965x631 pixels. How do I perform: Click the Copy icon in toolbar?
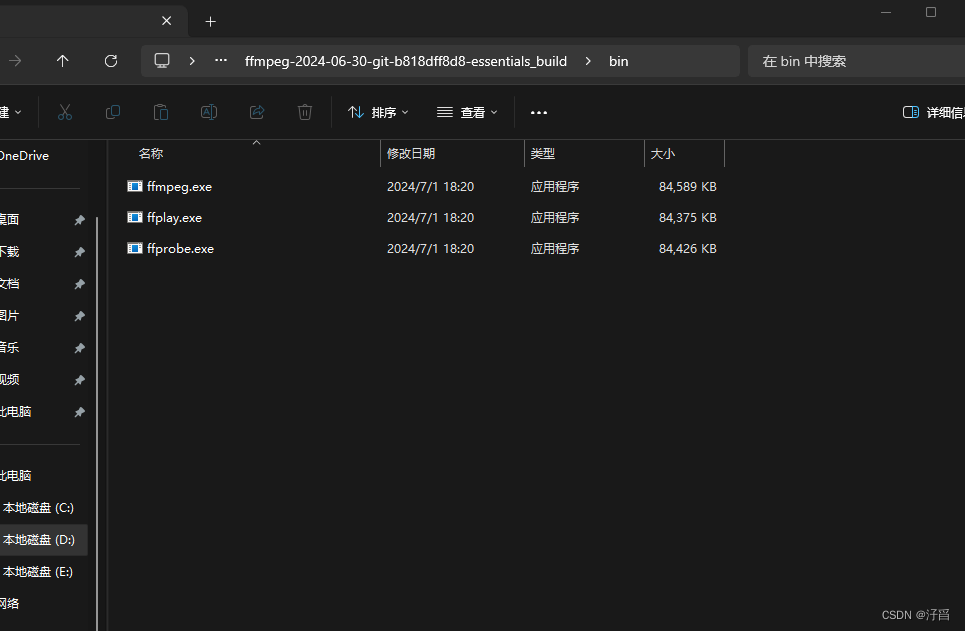tap(113, 112)
